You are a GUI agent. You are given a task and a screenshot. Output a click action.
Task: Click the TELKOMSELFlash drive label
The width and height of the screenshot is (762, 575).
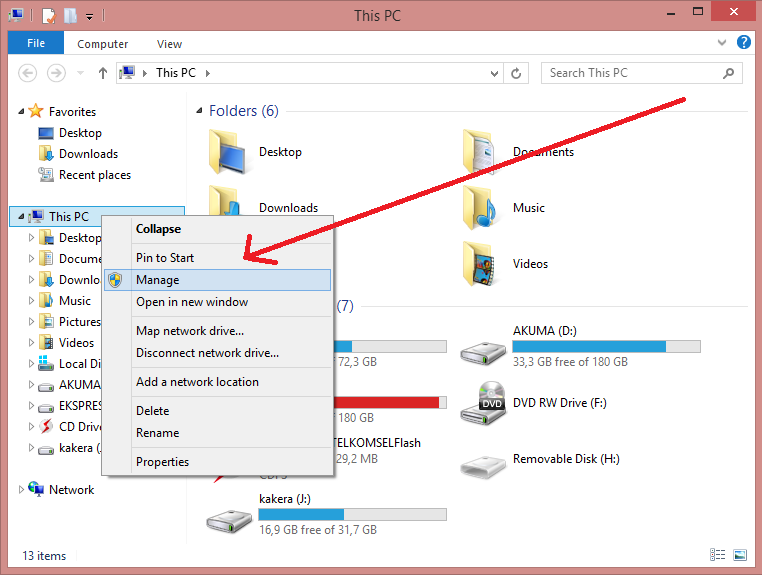(x=377, y=443)
